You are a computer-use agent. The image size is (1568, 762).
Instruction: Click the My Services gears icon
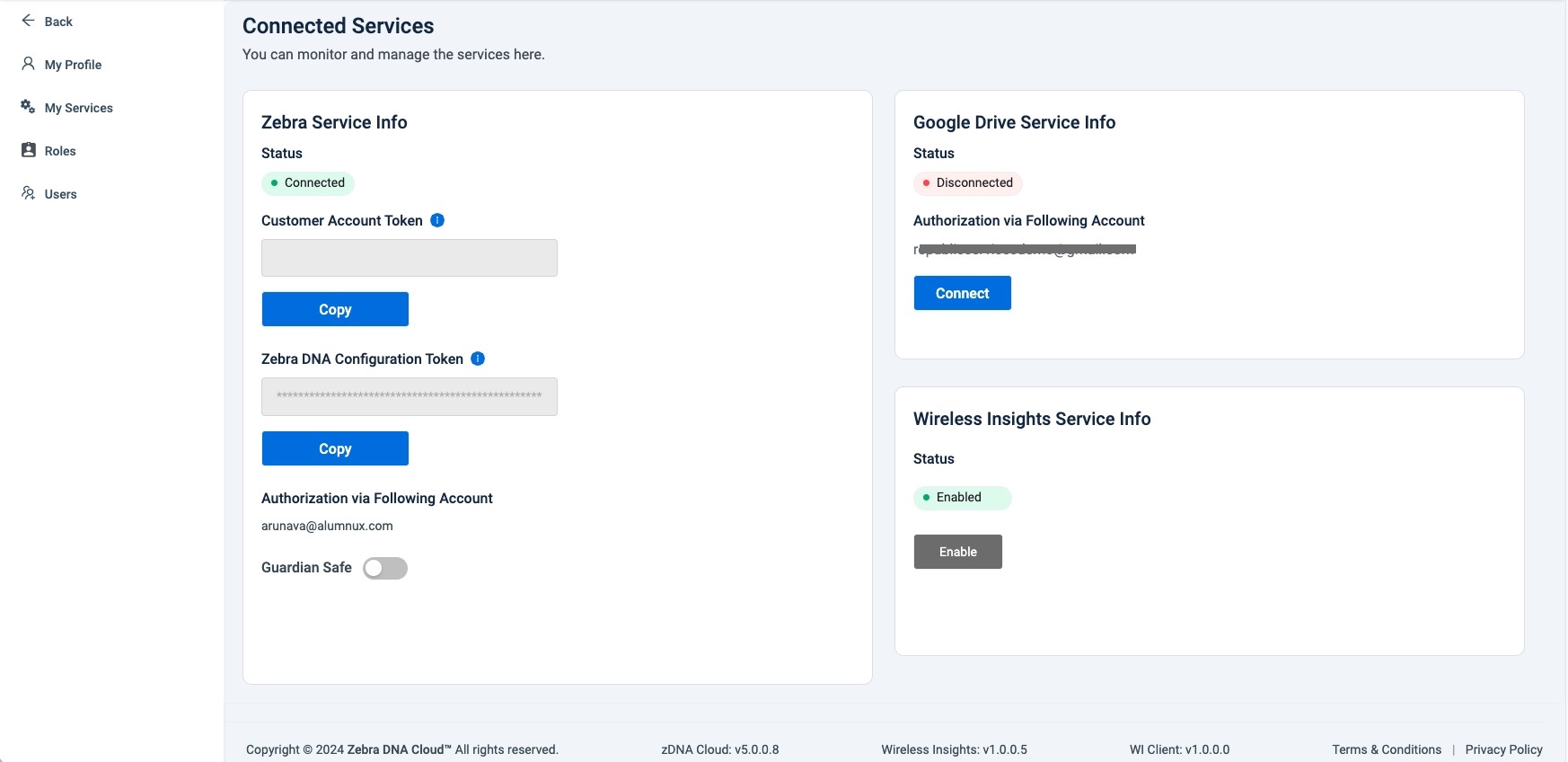pyautogui.click(x=28, y=107)
